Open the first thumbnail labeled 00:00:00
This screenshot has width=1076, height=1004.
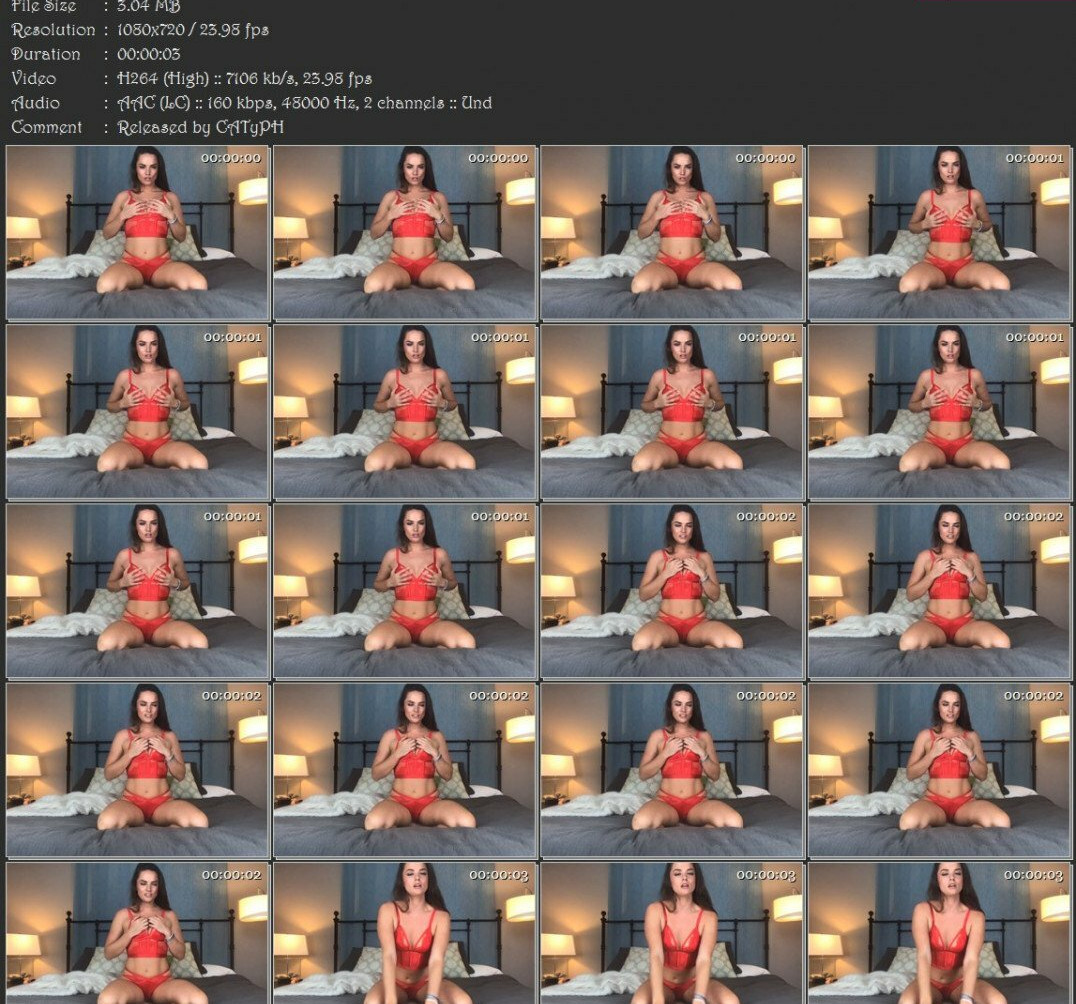[137, 233]
